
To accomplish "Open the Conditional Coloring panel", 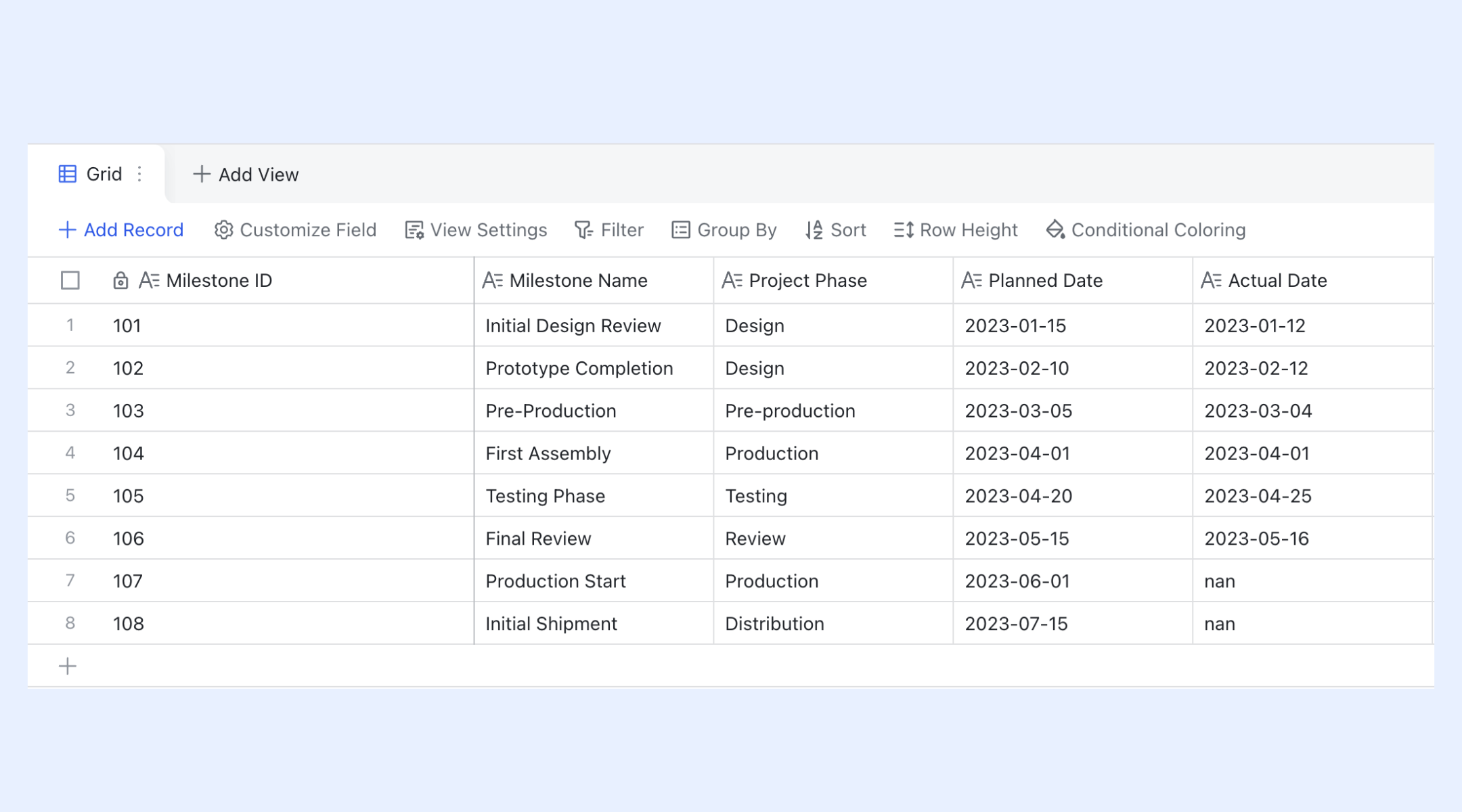I will (1146, 230).
